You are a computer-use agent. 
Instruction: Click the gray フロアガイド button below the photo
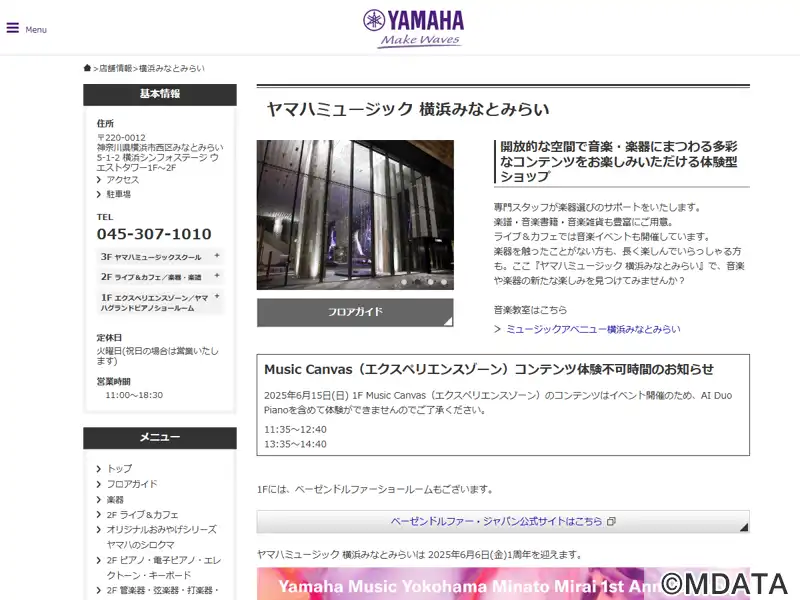coord(355,312)
